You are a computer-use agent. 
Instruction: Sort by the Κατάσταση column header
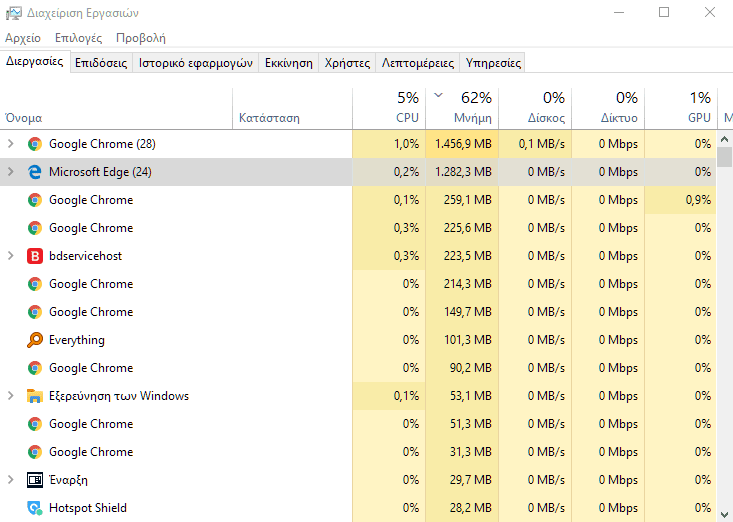292,108
